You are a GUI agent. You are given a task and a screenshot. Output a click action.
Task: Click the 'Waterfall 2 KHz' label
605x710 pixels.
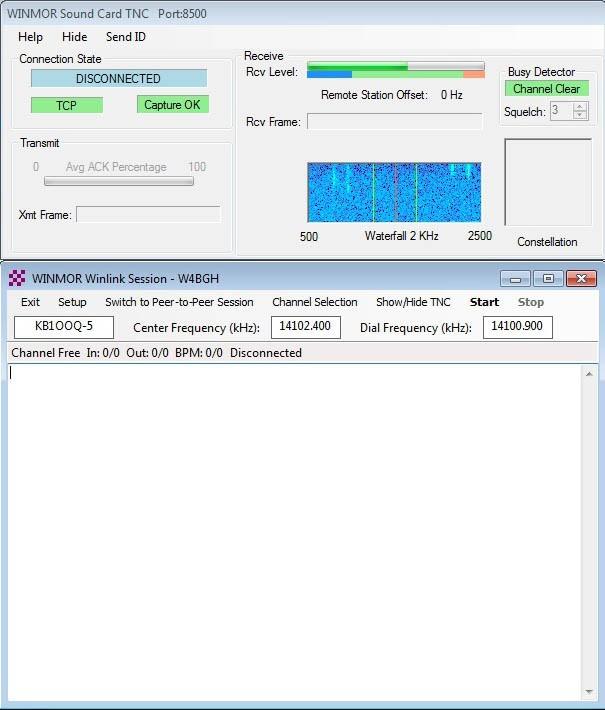coord(402,235)
